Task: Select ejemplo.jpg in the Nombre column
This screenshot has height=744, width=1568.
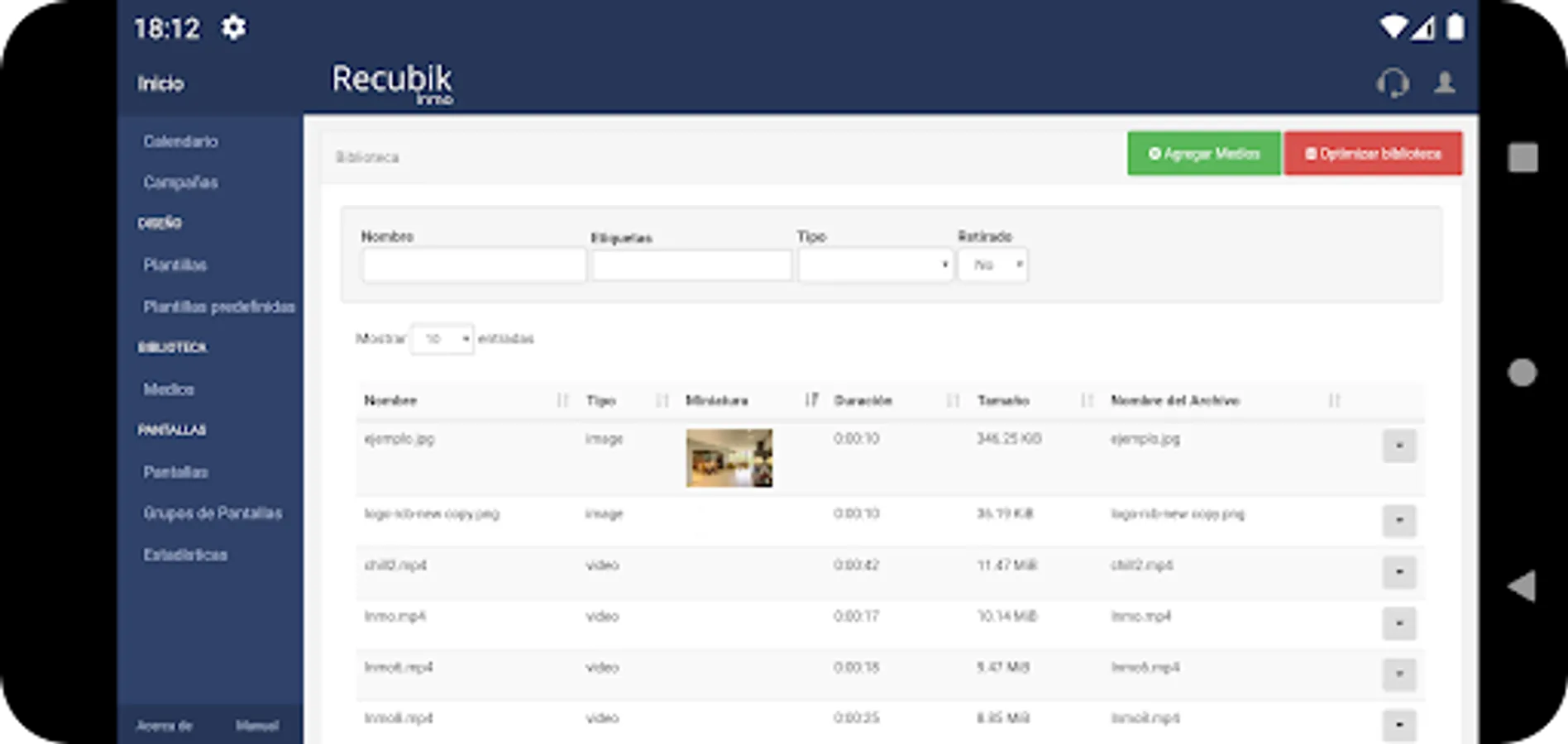Action: (399, 439)
